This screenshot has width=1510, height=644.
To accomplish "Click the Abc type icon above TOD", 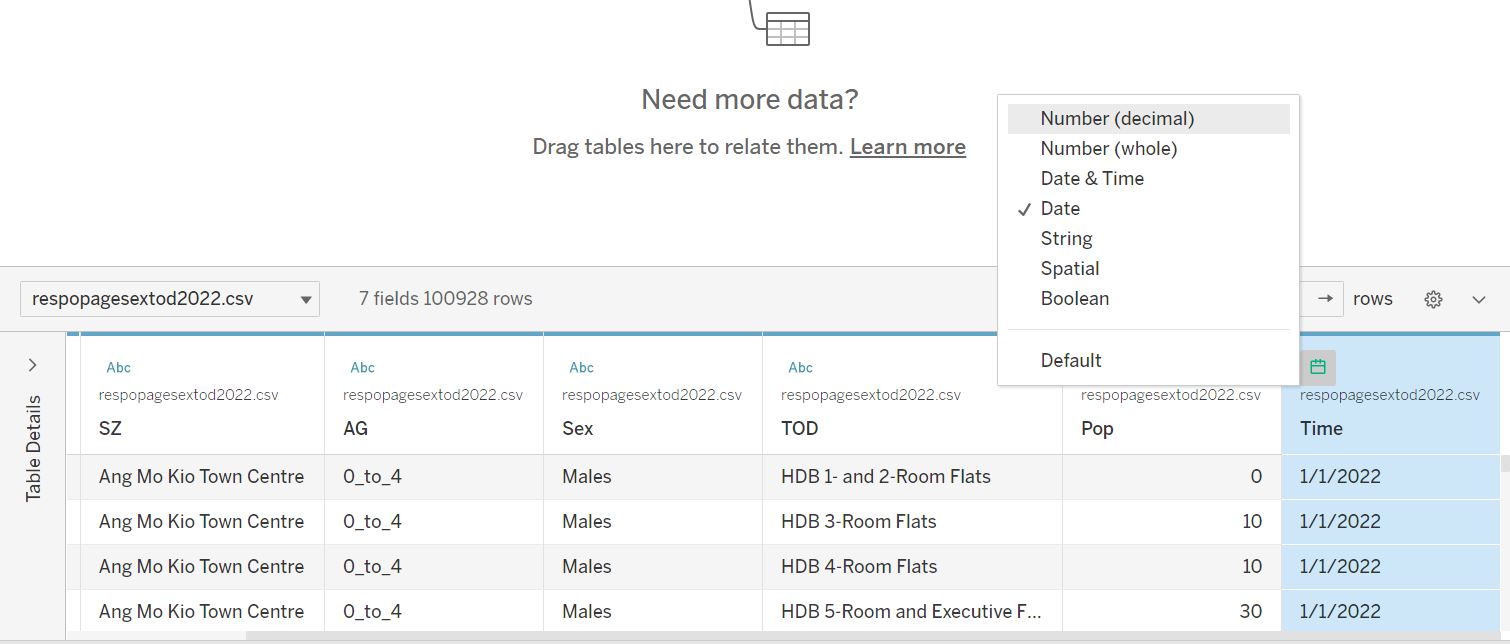I will [x=800, y=367].
